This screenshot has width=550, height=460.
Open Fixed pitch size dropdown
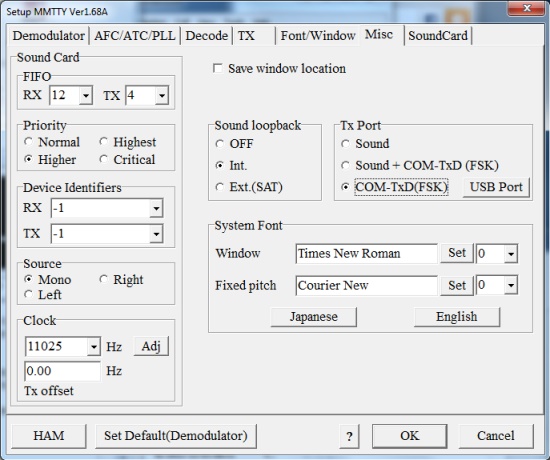pyautogui.click(x=511, y=286)
